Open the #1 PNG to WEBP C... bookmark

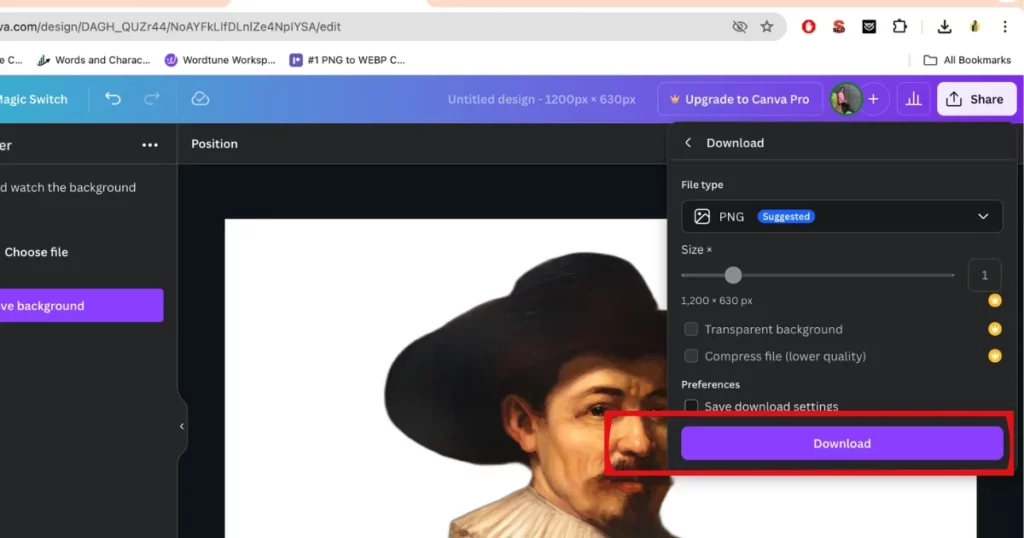[x=347, y=60]
